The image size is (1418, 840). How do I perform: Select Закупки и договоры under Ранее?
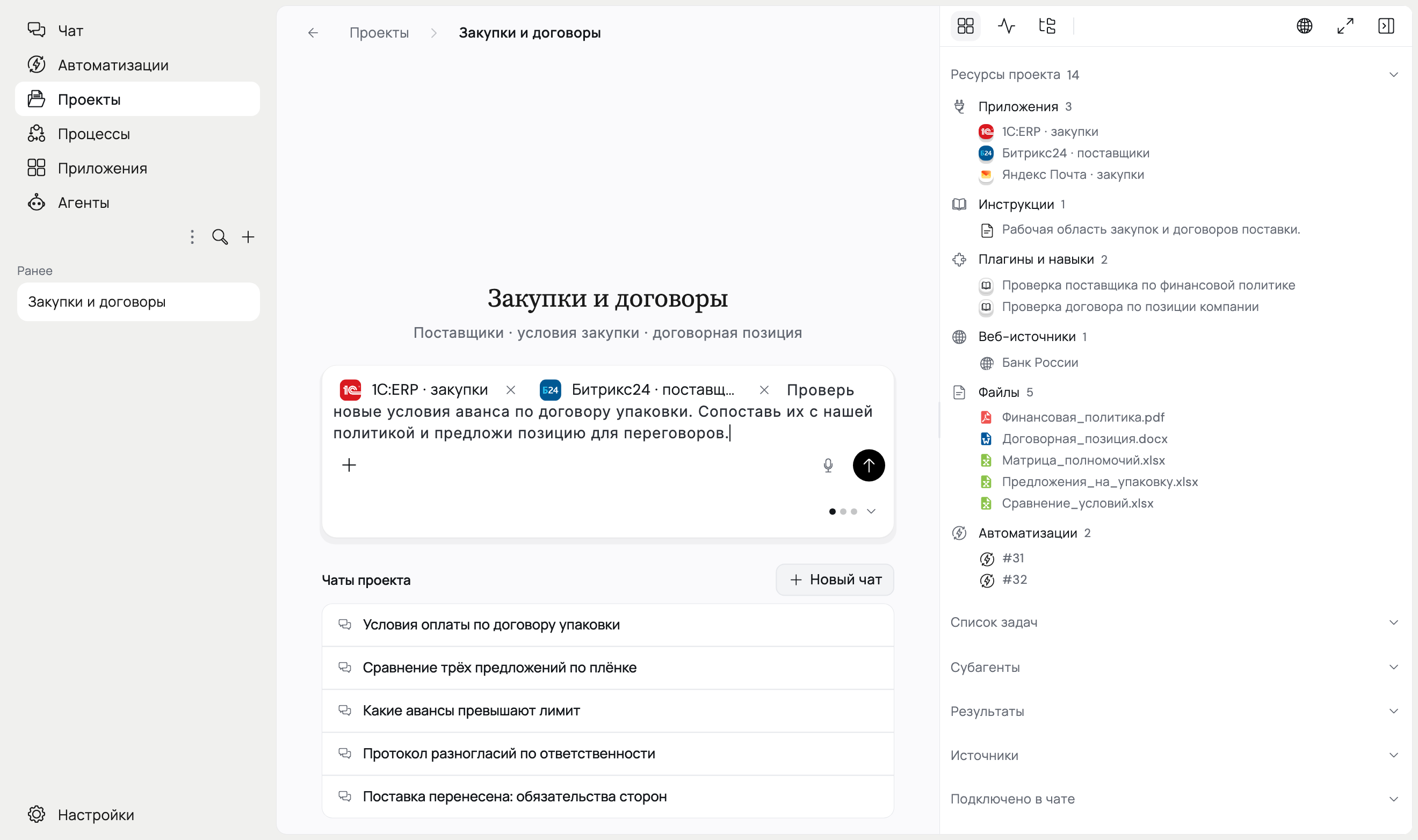(138, 302)
